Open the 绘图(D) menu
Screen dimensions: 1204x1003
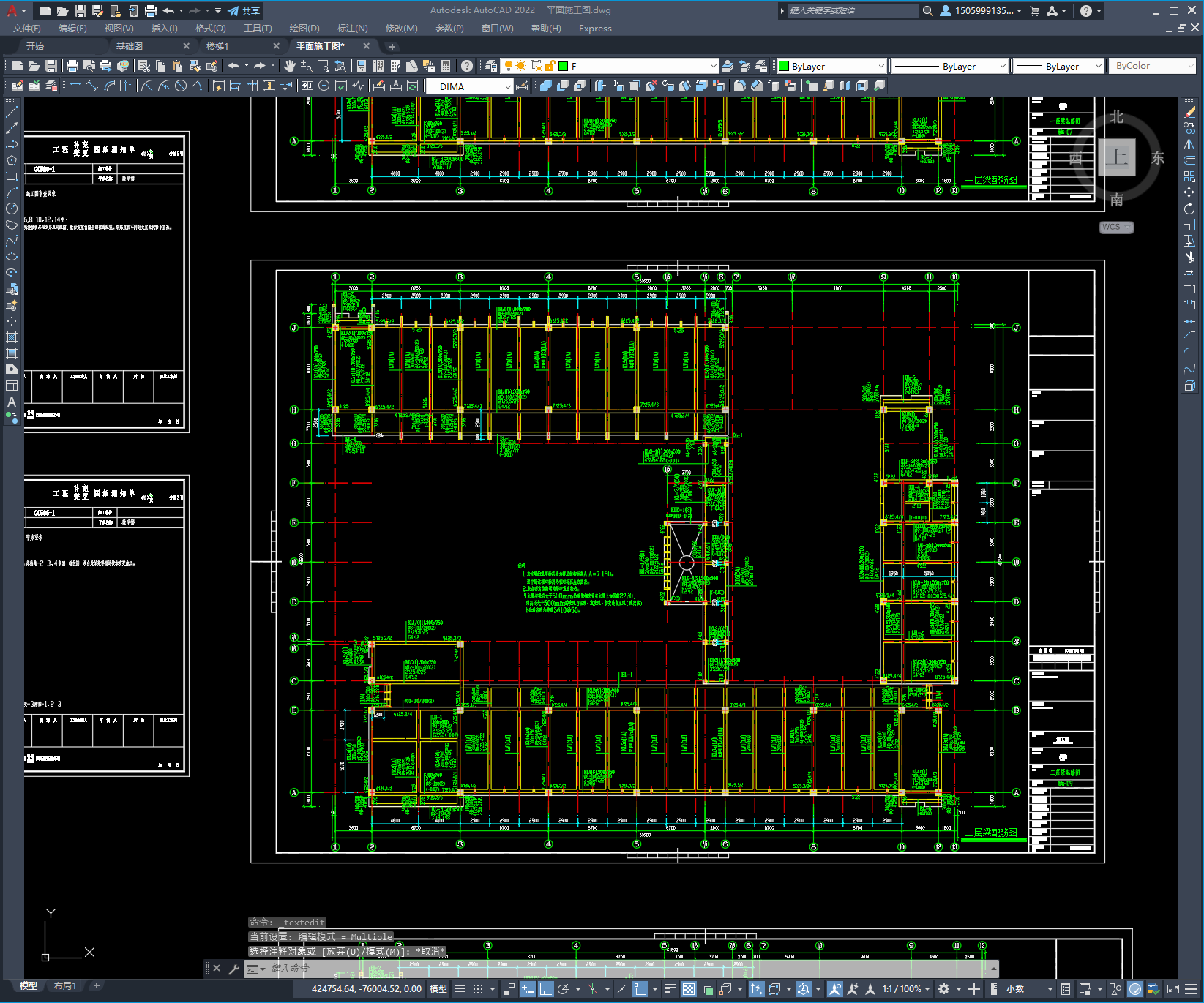pyautogui.click(x=304, y=29)
